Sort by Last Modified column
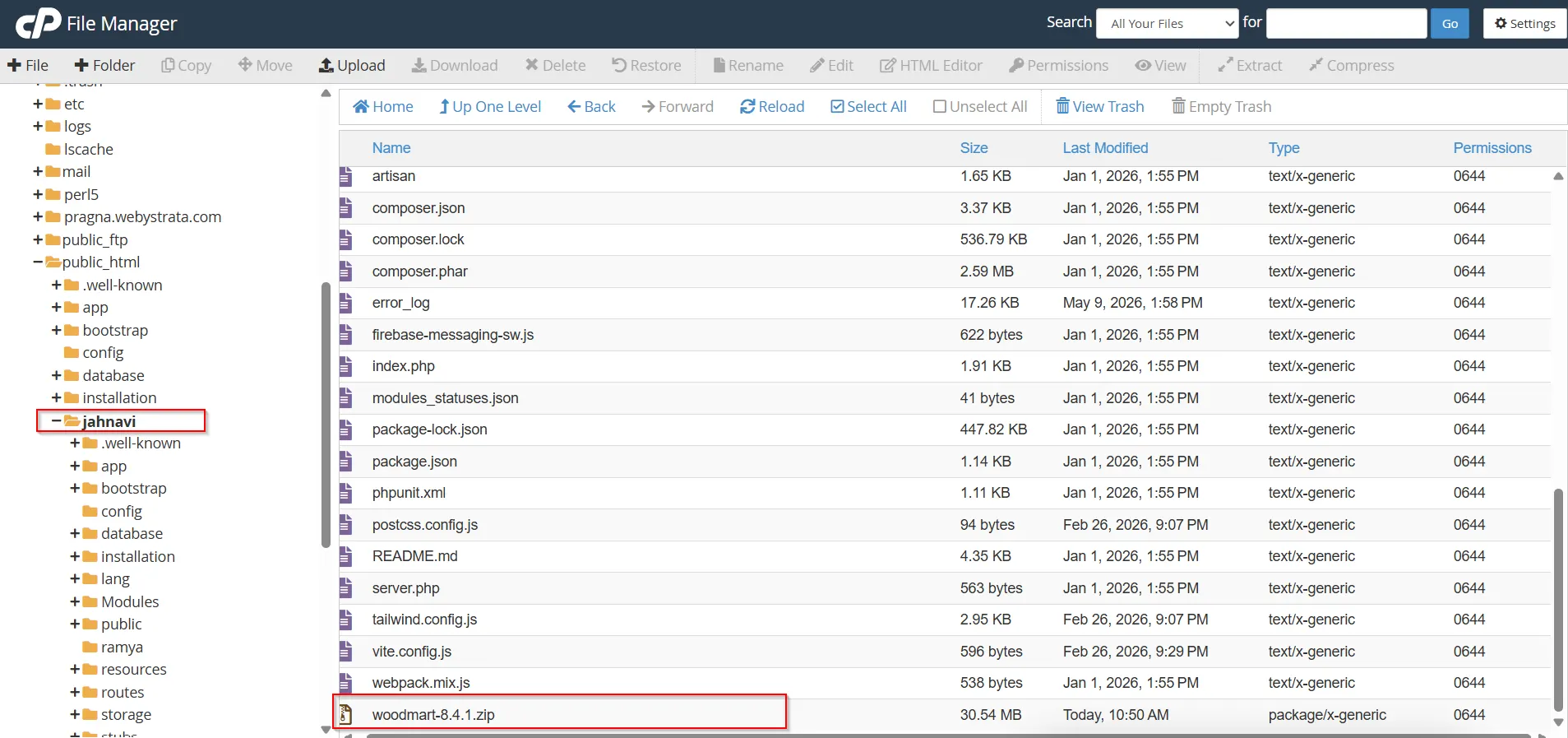 [1105, 148]
